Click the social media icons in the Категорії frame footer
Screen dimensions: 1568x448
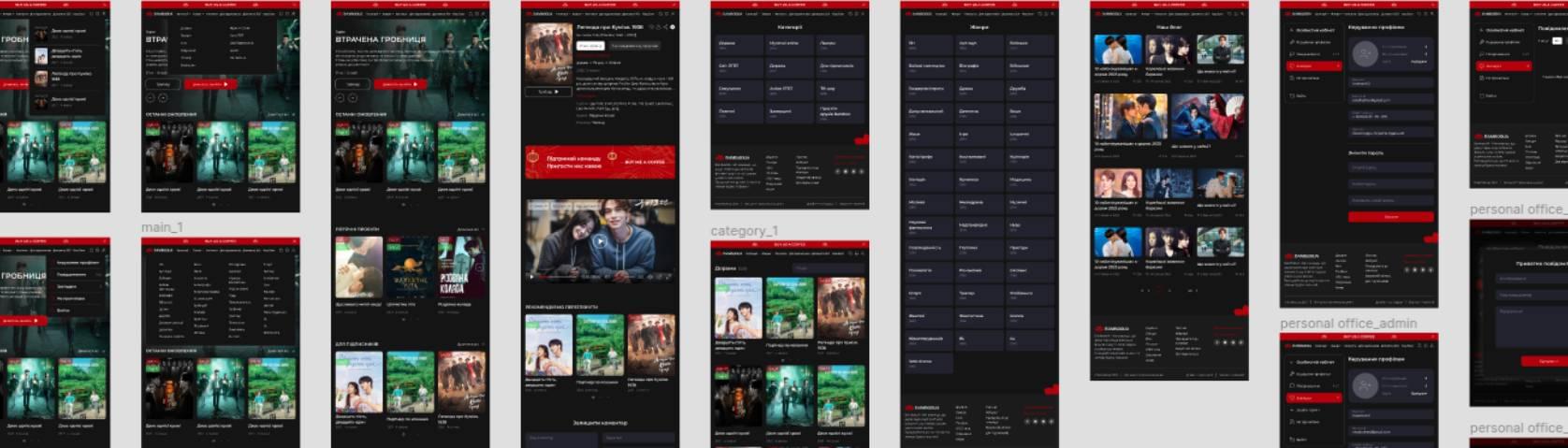pos(848,171)
